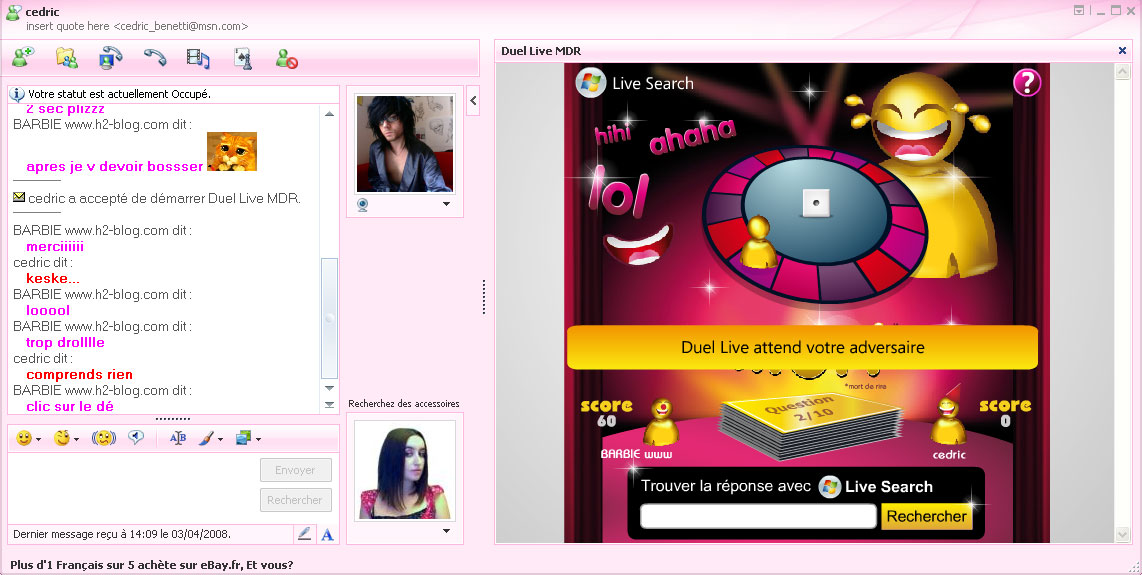Click the Live Search text field
The width and height of the screenshot is (1142, 575).
[758, 517]
